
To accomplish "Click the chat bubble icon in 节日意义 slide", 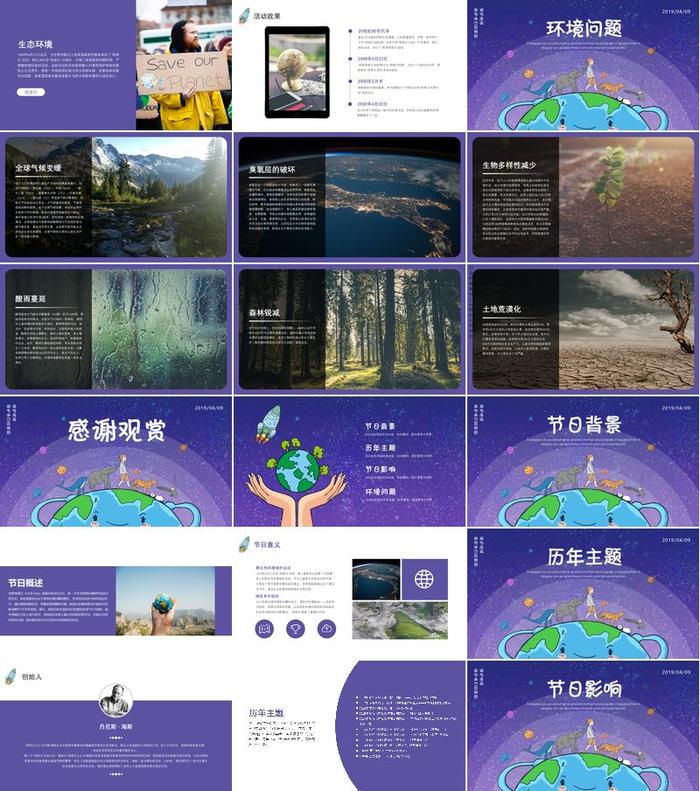I will pos(264,628).
